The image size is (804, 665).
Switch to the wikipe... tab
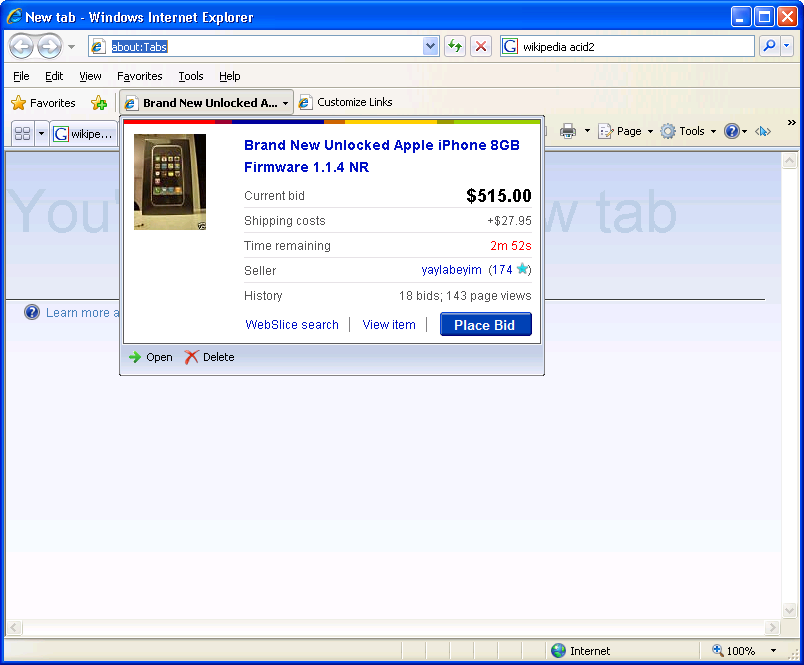click(84, 134)
